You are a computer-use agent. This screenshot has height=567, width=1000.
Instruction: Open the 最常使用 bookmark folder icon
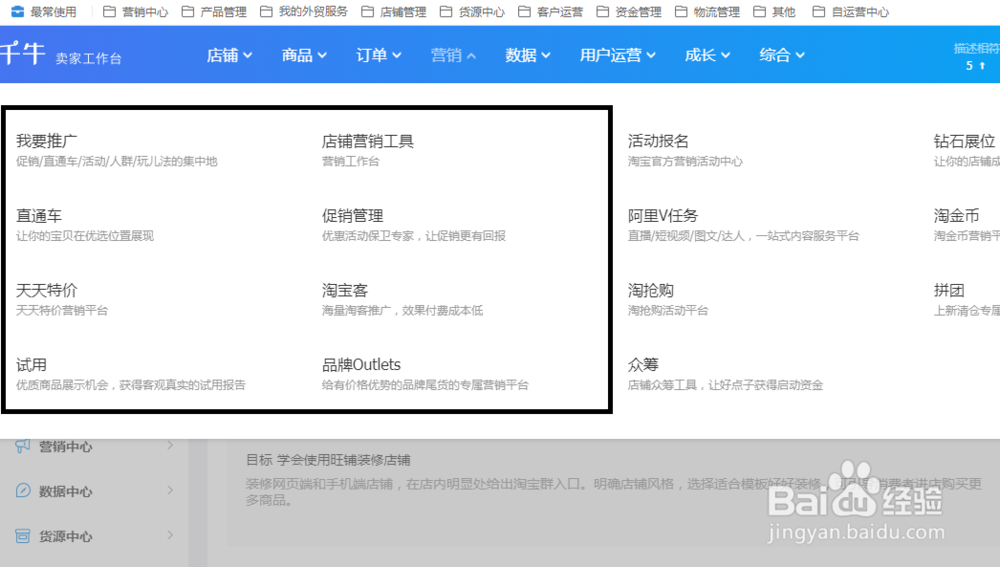tap(17, 11)
